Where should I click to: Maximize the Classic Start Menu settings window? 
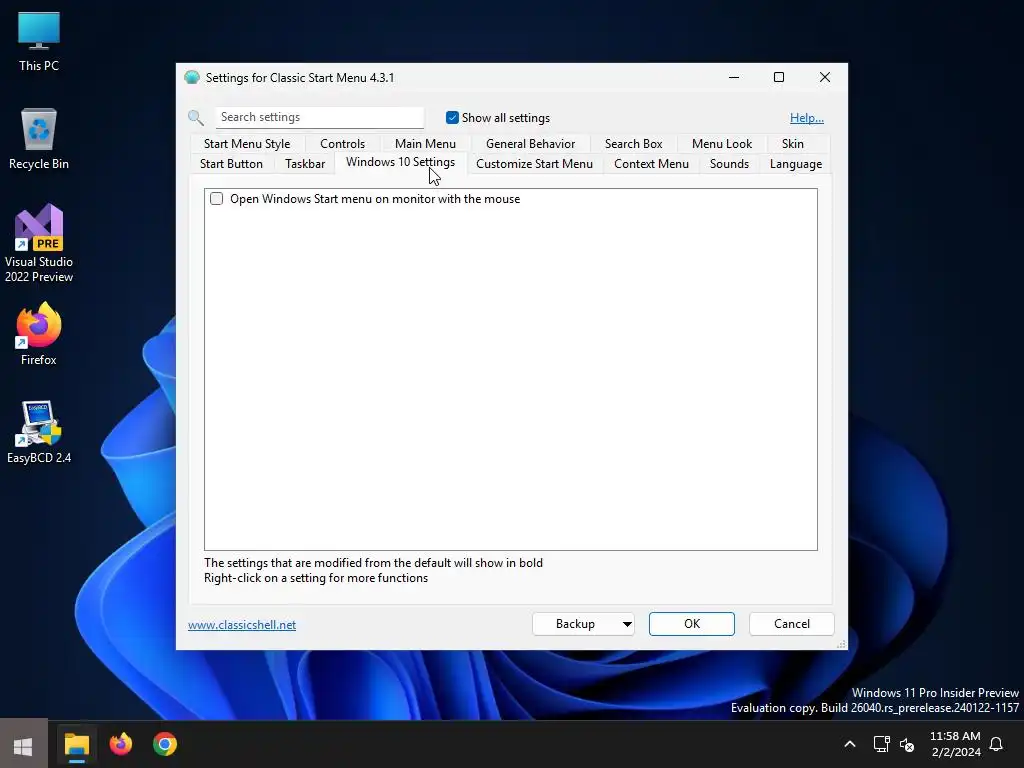[778, 77]
